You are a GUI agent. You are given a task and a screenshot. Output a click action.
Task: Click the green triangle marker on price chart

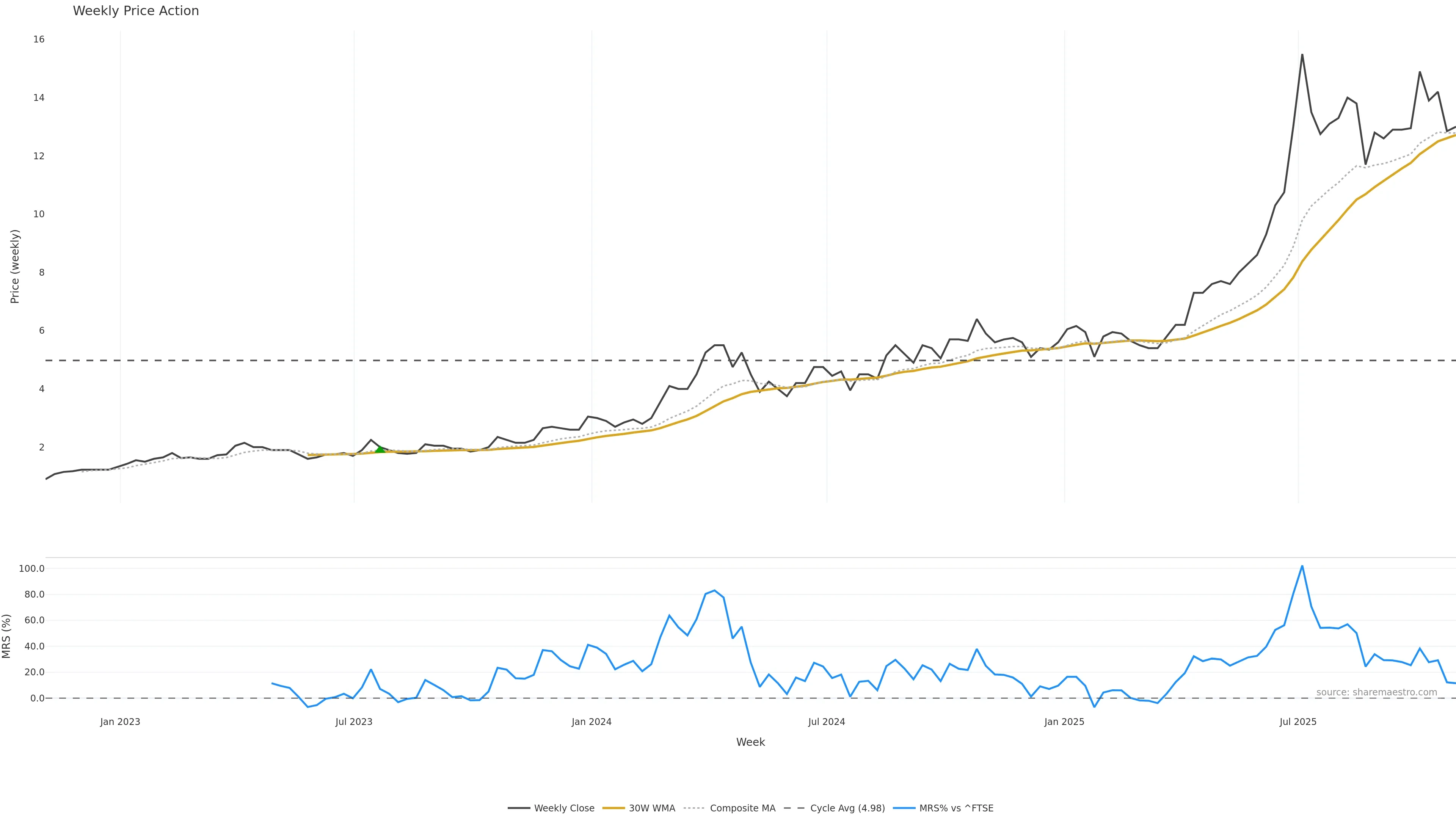(380, 449)
